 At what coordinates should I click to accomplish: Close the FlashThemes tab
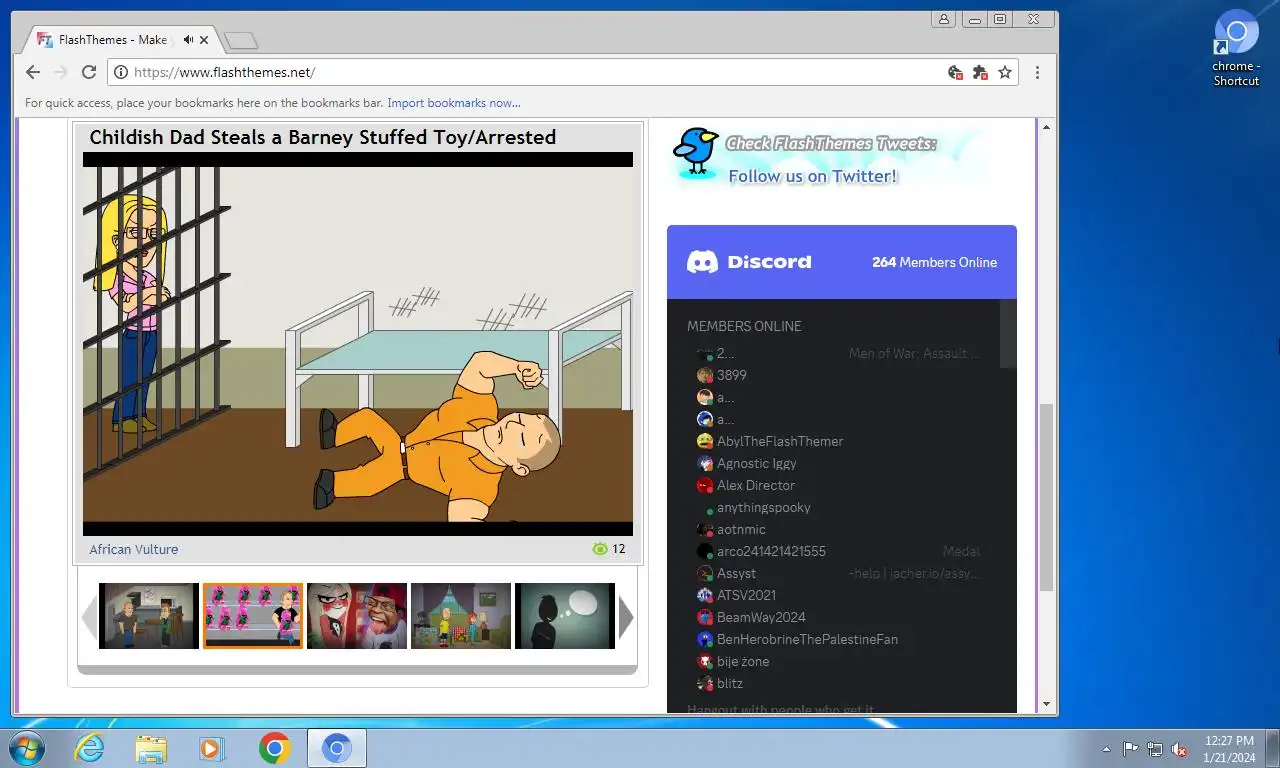coord(204,40)
